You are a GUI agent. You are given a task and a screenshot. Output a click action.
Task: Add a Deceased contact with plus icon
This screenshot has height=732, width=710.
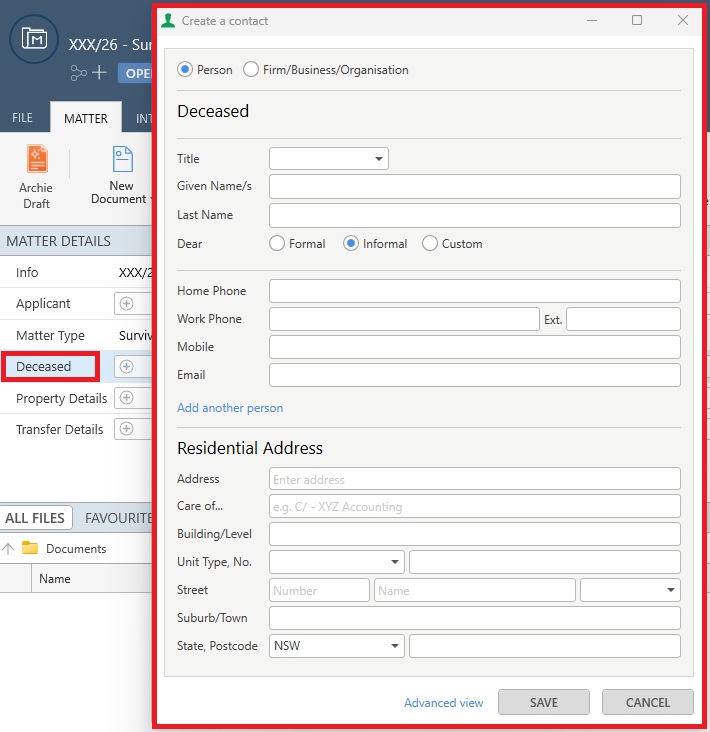click(x=126, y=366)
